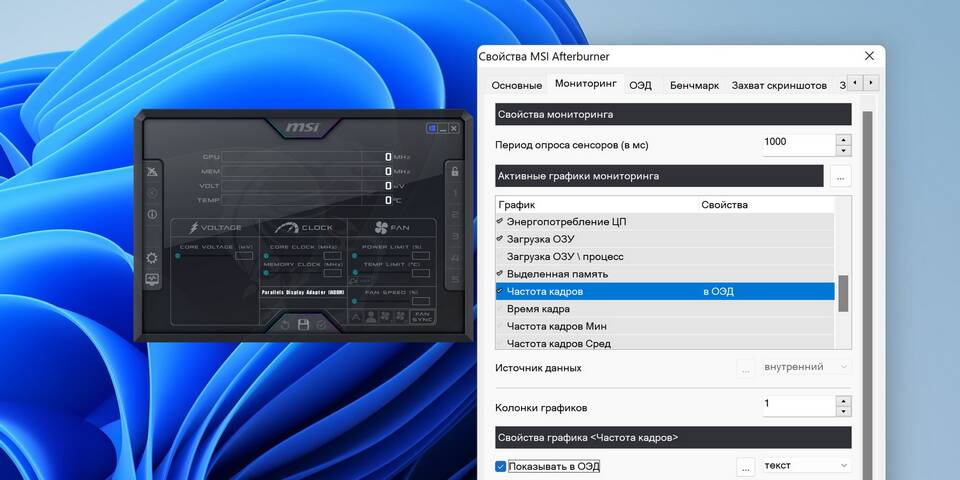Open the 'Захват скриншотов' tab
Image resolution: width=960 pixels, height=480 pixels.
coord(779,85)
